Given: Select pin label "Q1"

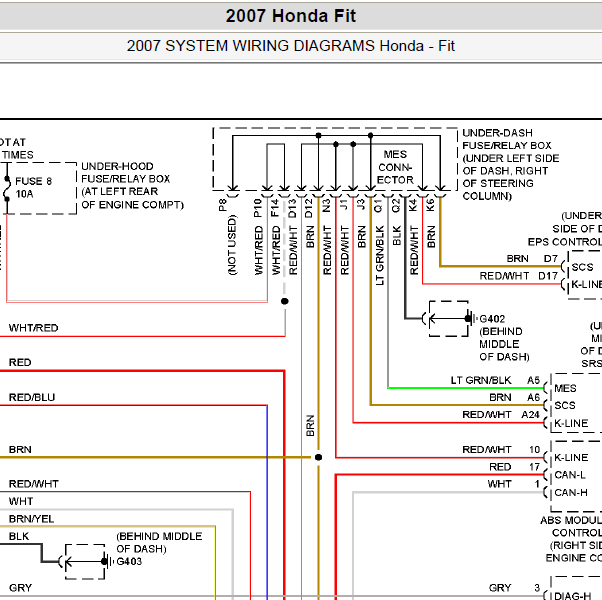Looking at the screenshot, I should pyautogui.click(x=378, y=205).
